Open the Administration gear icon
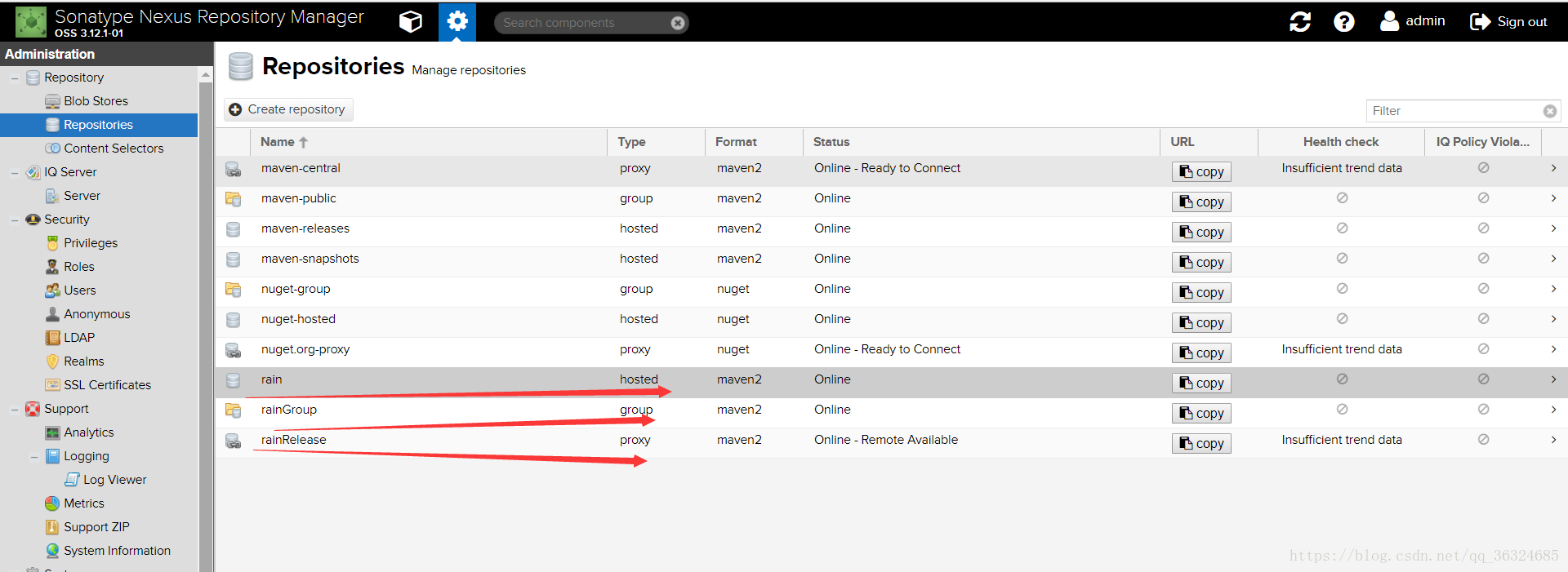The image size is (1568, 572). (x=457, y=22)
